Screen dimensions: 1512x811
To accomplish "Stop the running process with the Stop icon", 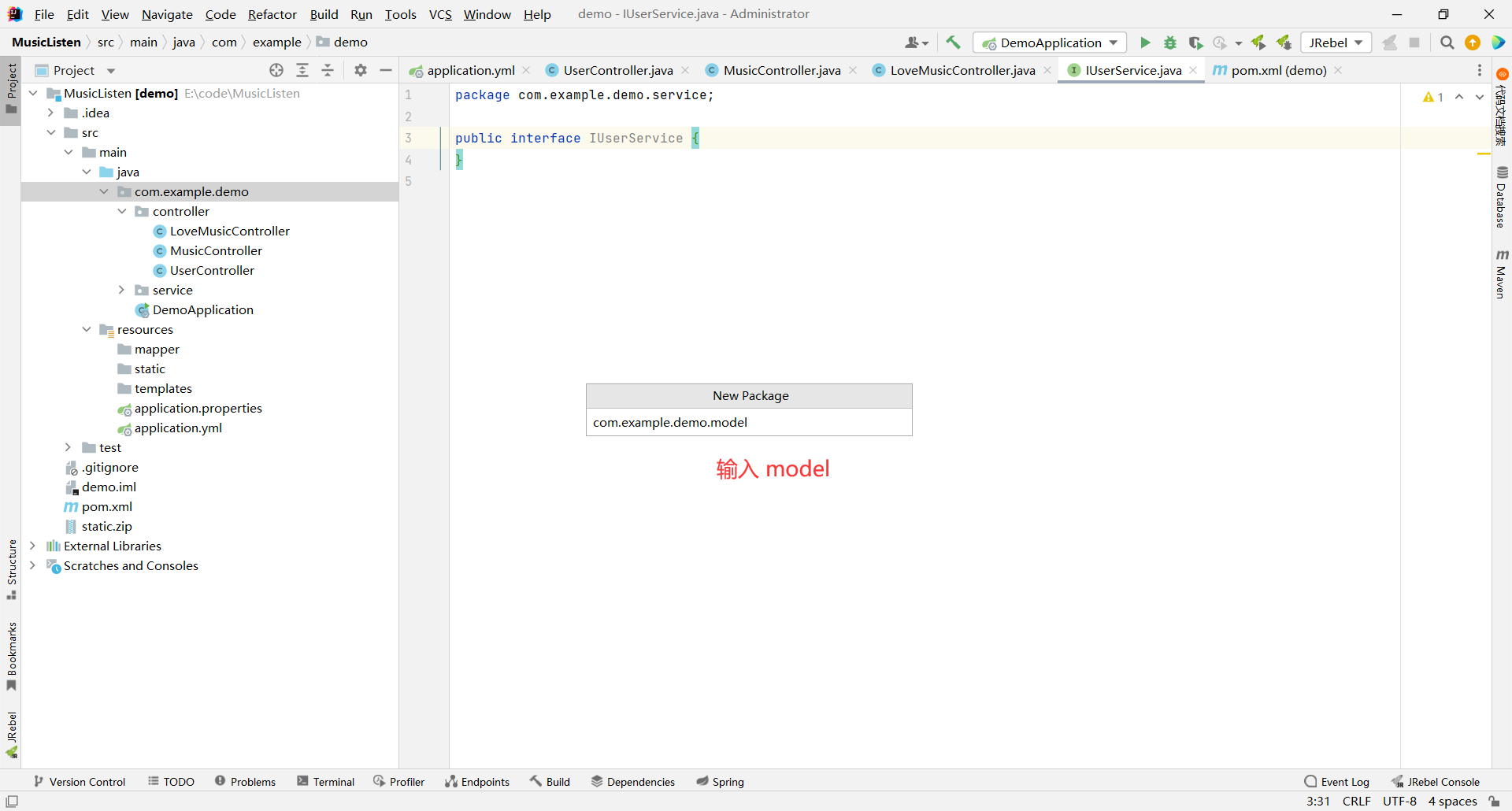I will point(1414,43).
